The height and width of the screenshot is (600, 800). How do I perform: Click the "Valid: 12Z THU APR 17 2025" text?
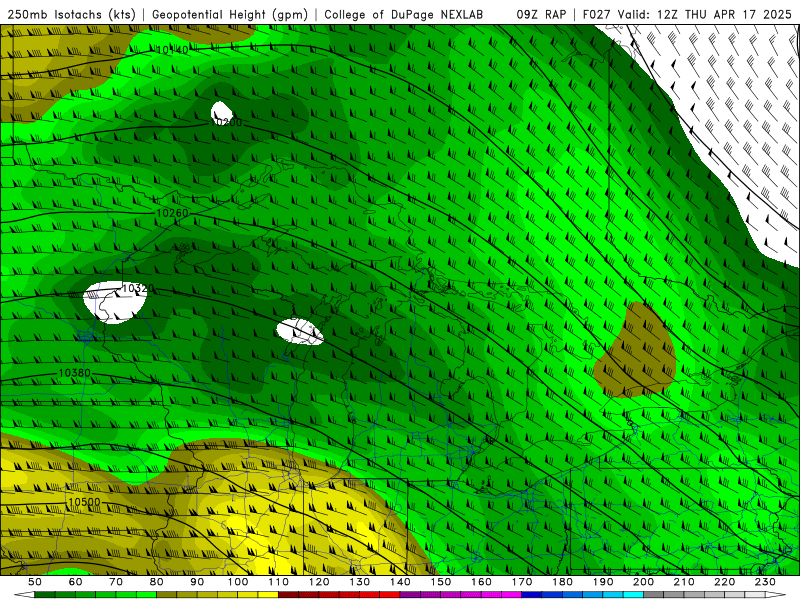[x=705, y=15]
